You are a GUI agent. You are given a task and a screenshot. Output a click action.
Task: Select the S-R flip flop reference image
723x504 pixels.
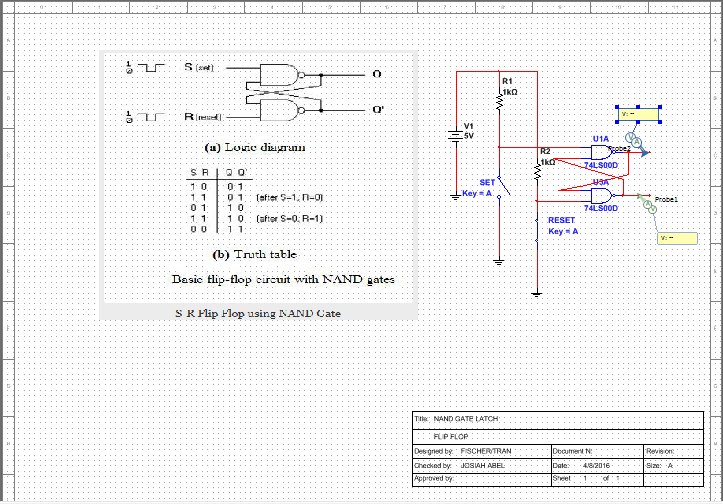coord(259,184)
